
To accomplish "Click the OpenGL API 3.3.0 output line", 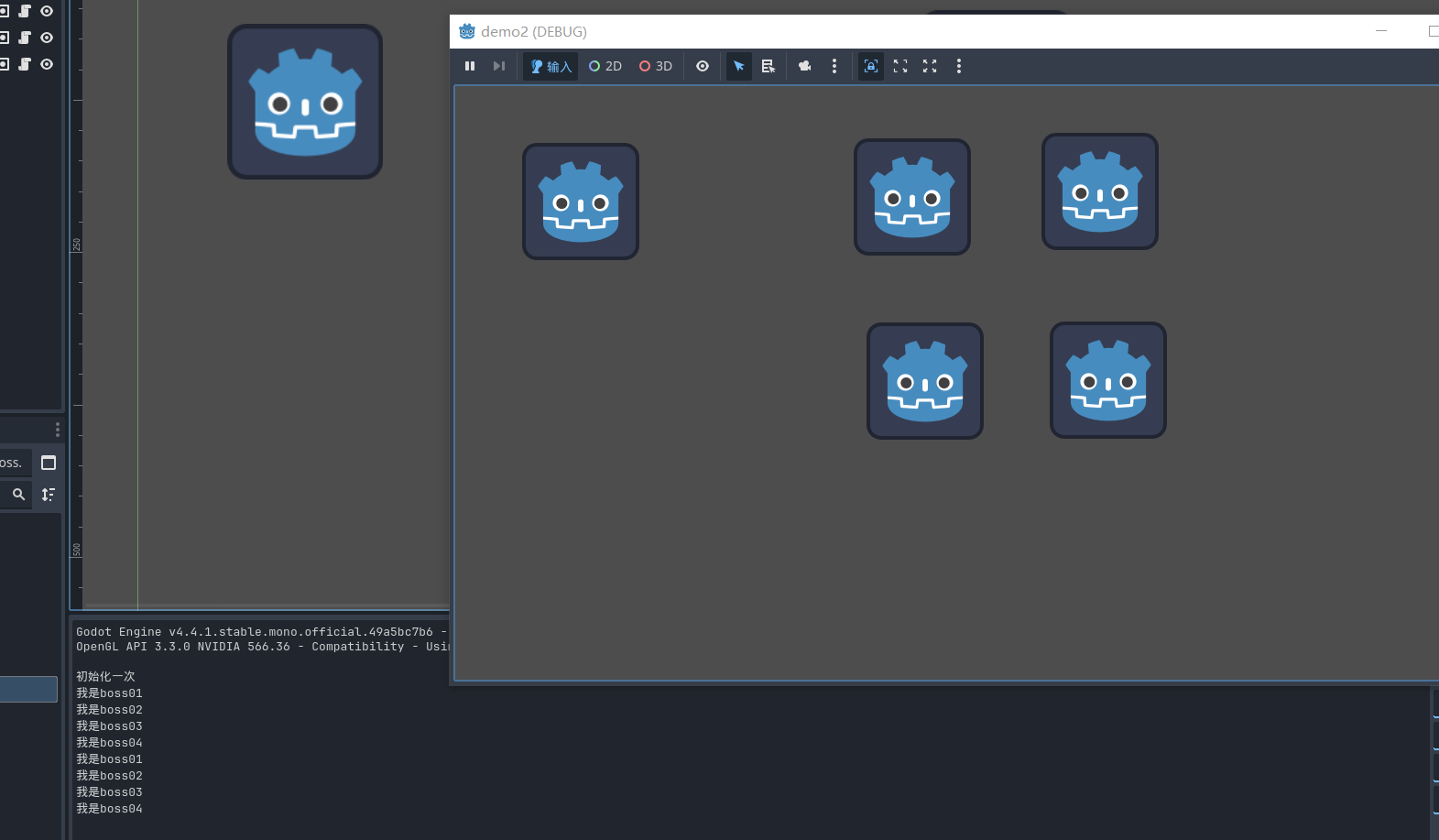I will [x=262, y=647].
